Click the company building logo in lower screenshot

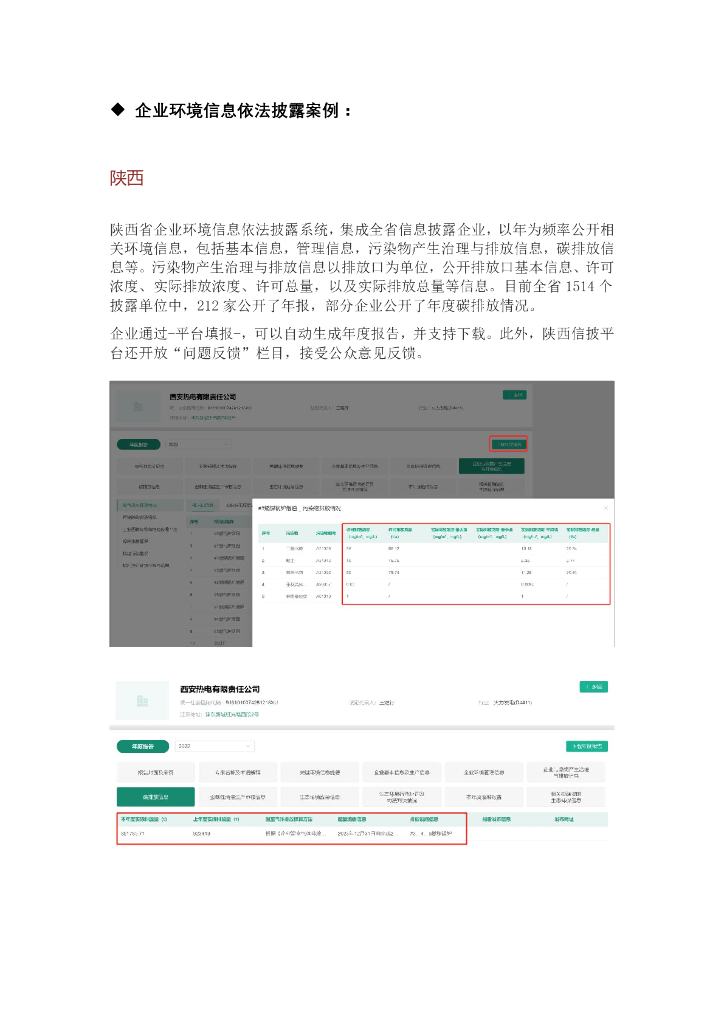[142, 701]
